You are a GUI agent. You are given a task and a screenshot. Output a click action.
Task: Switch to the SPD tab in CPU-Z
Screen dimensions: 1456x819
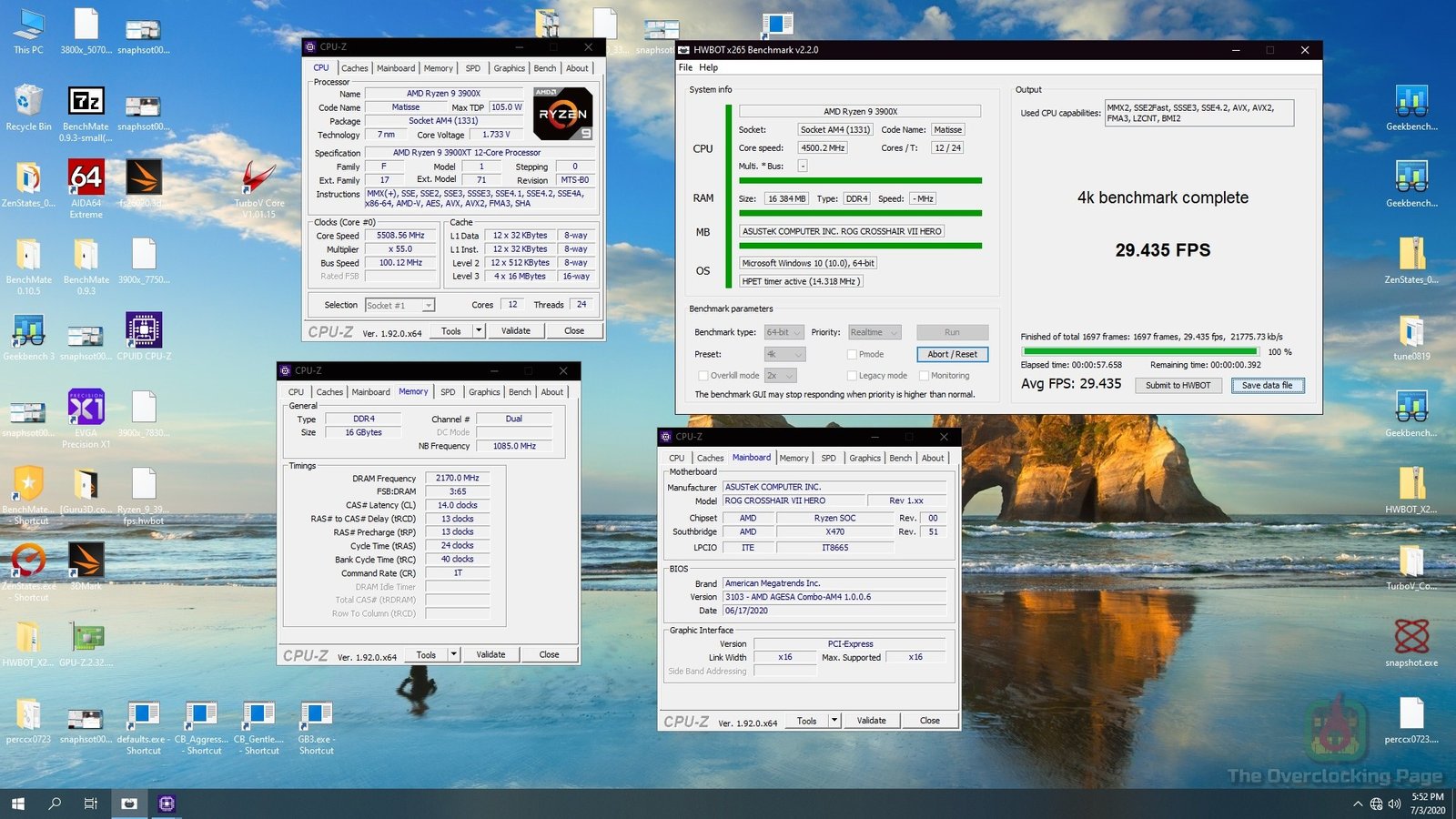472,67
